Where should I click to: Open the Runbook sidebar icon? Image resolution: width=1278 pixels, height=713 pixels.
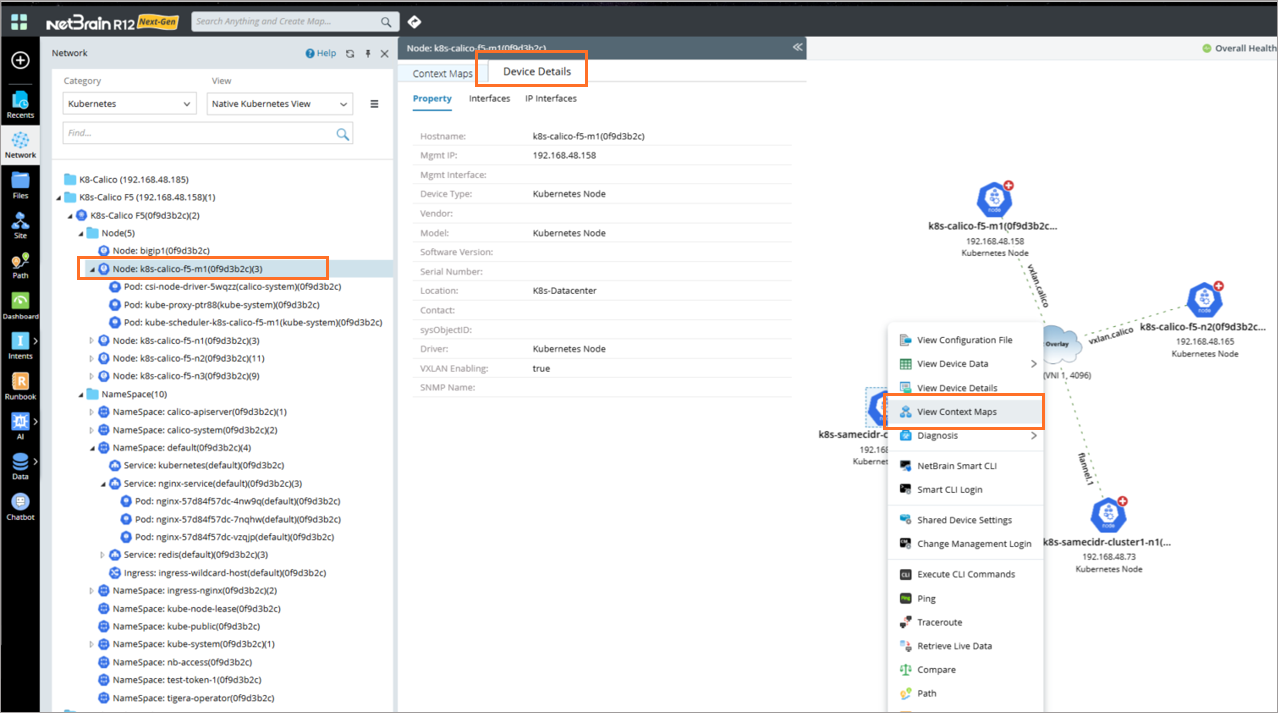point(20,385)
